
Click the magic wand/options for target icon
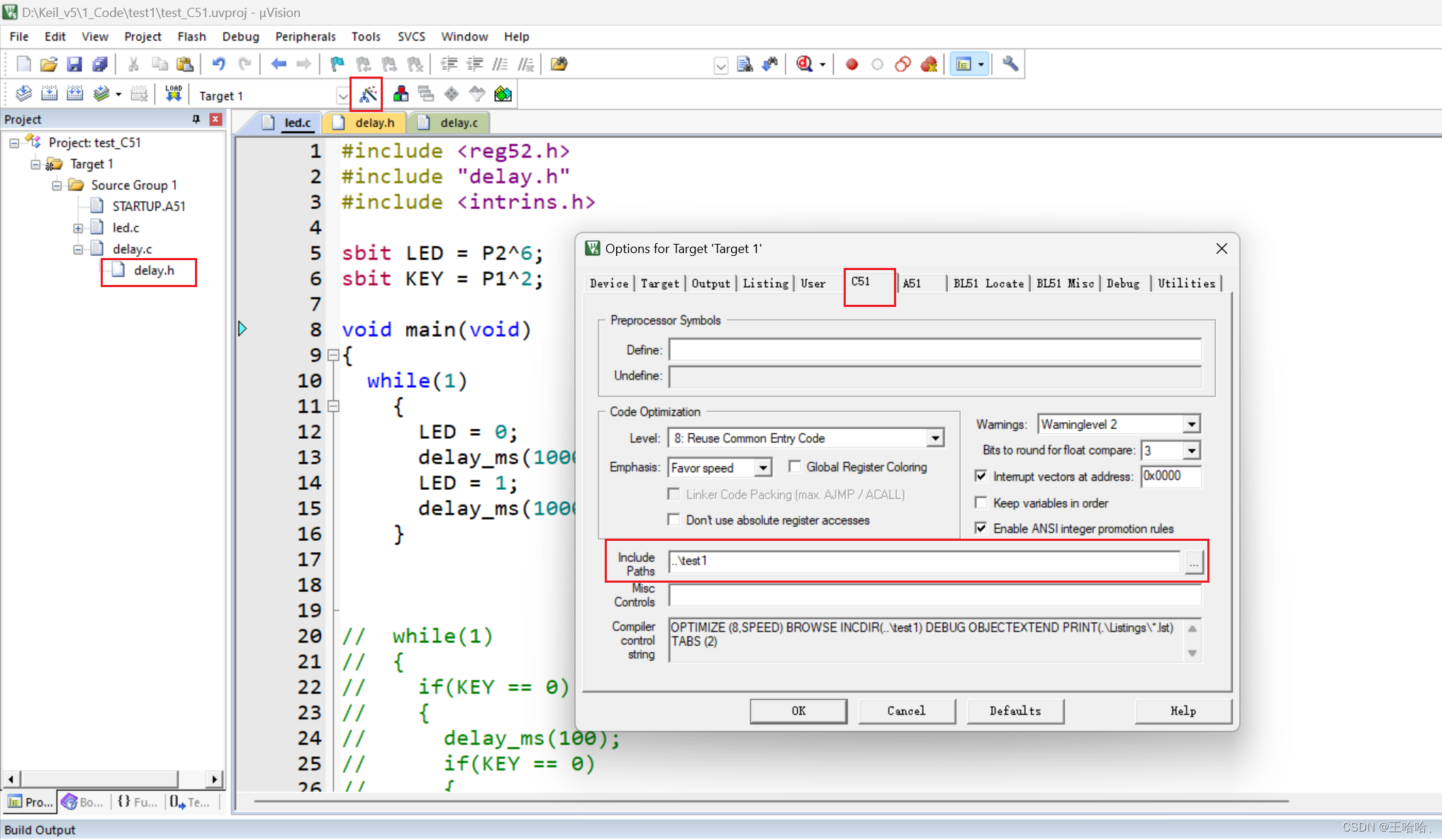[x=367, y=94]
